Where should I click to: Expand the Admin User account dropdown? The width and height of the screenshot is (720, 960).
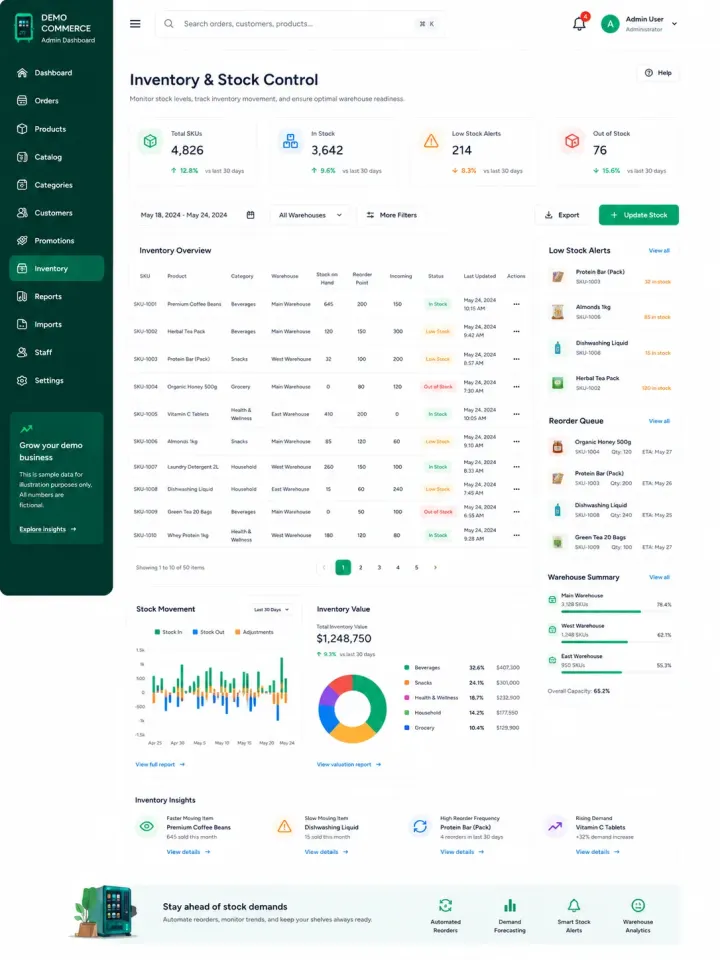(x=675, y=24)
